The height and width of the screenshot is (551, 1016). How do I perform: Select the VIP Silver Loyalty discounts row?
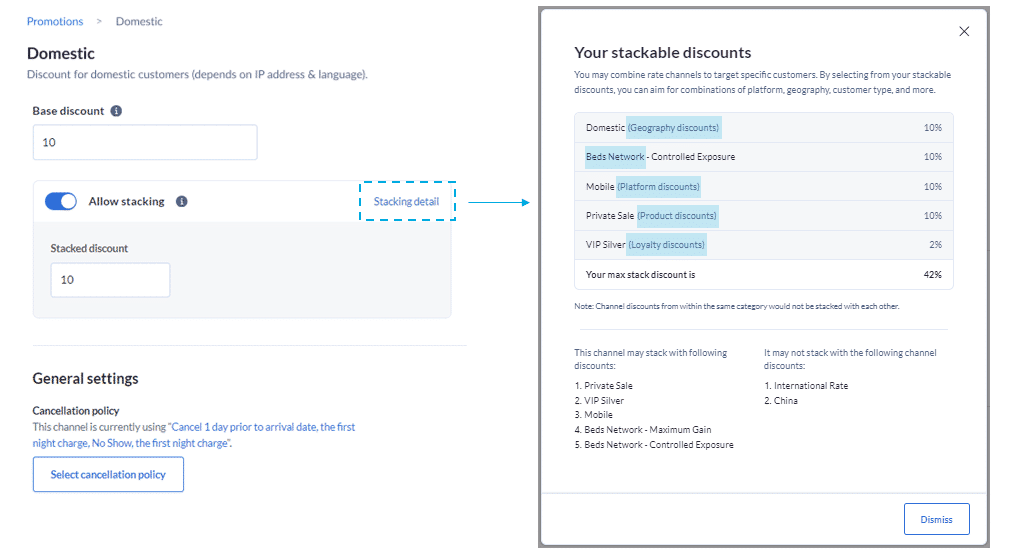click(763, 244)
